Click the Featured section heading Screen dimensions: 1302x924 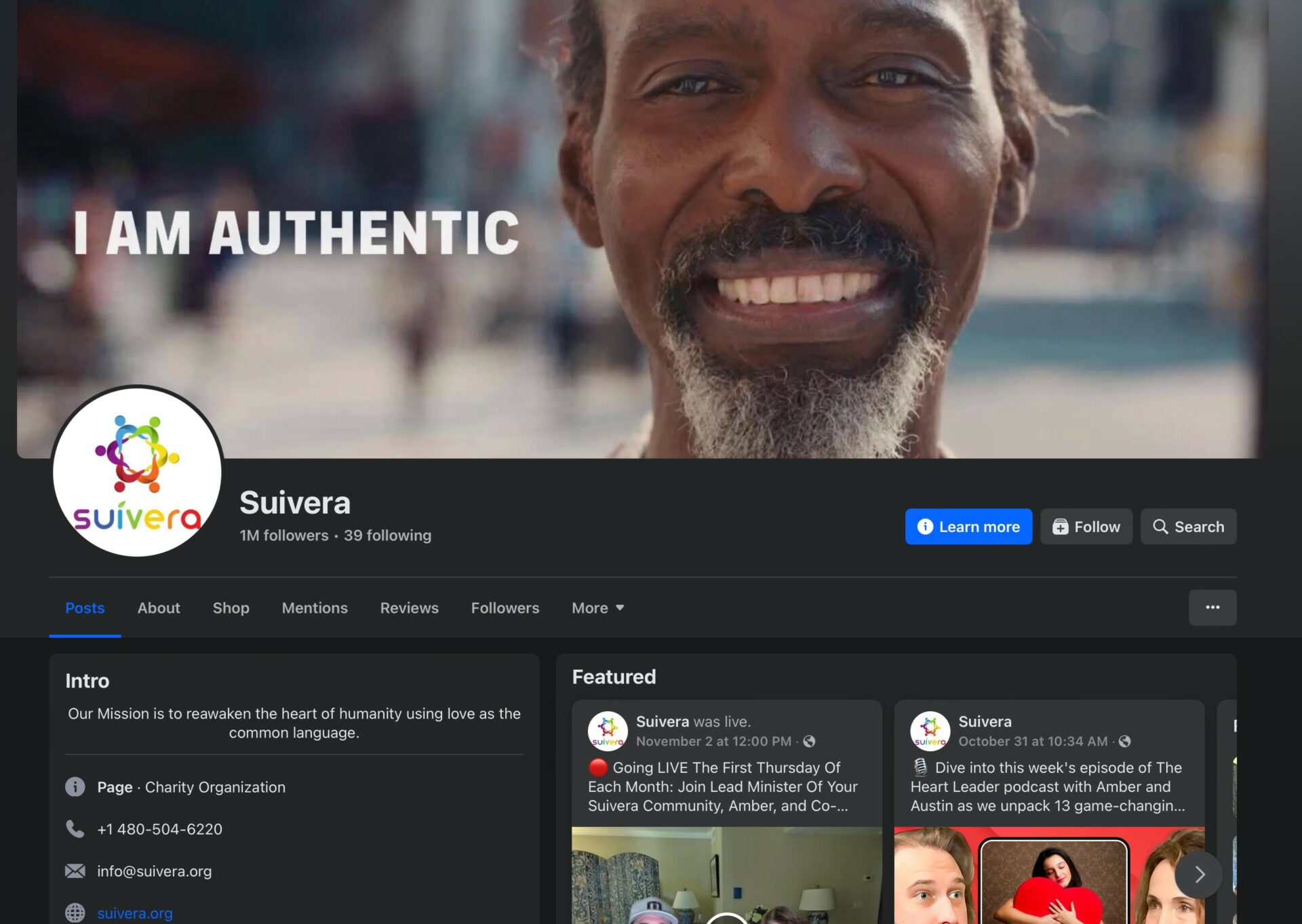point(614,677)
